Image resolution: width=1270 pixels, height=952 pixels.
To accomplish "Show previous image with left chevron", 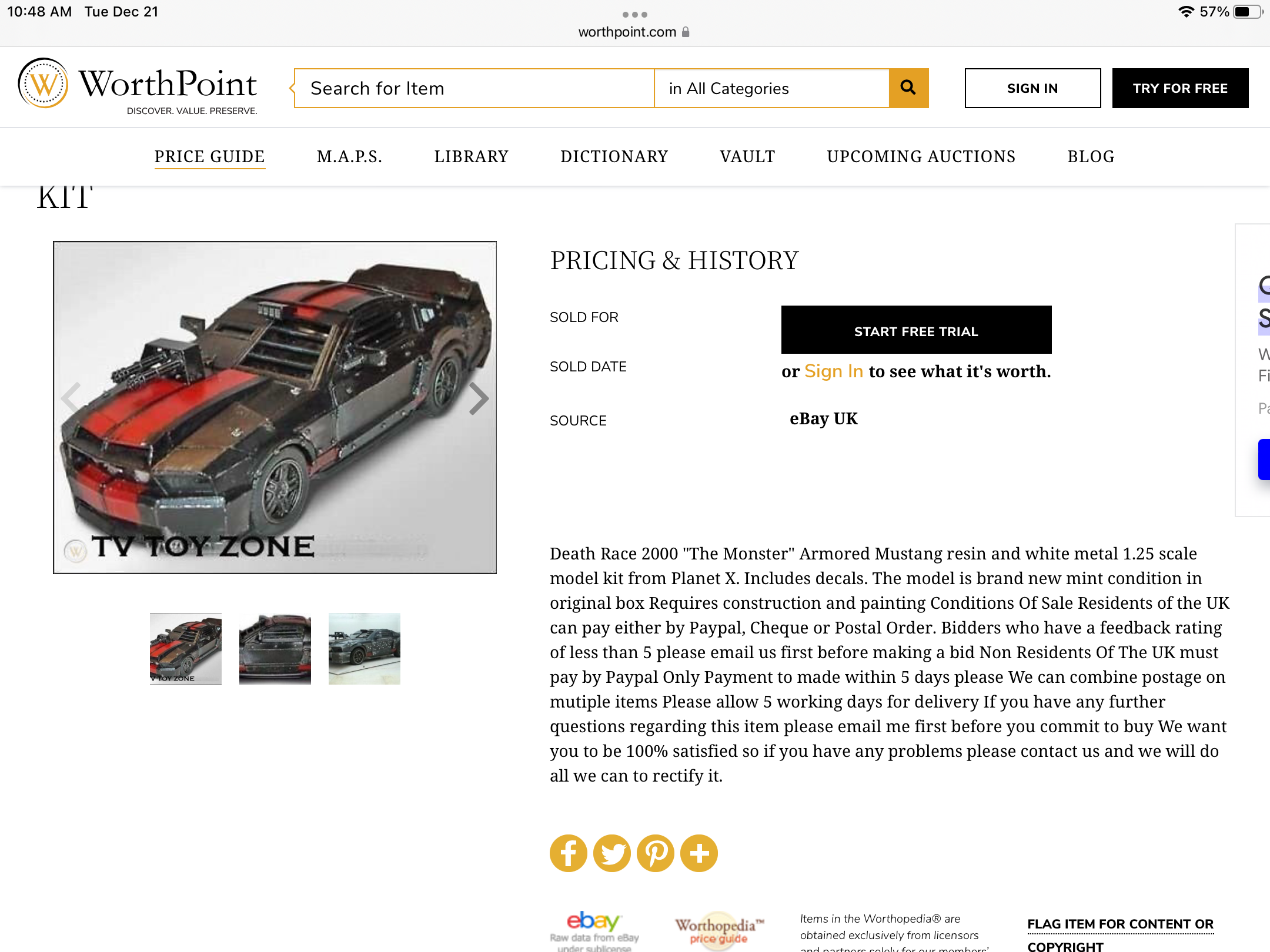I will pos(71,398).
